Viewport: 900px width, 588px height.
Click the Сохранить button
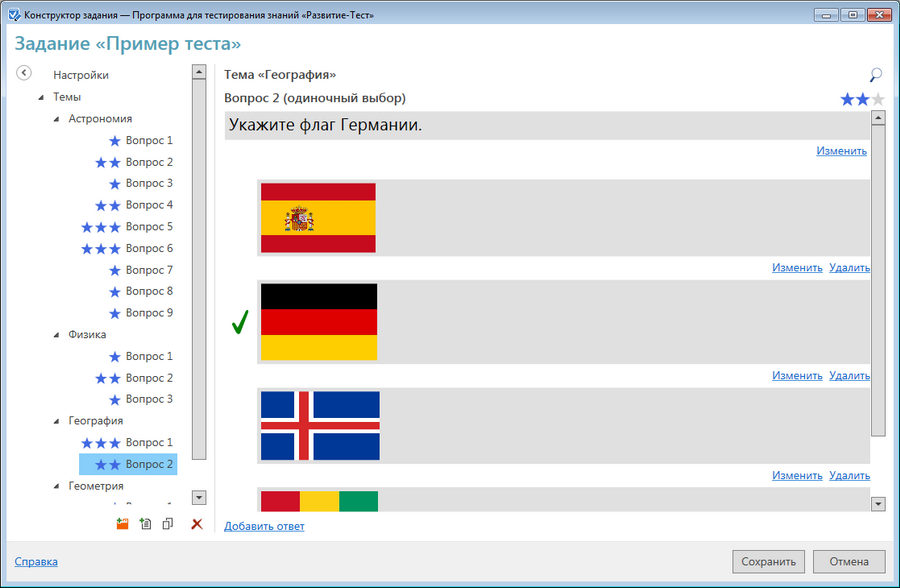coord(768,562)
